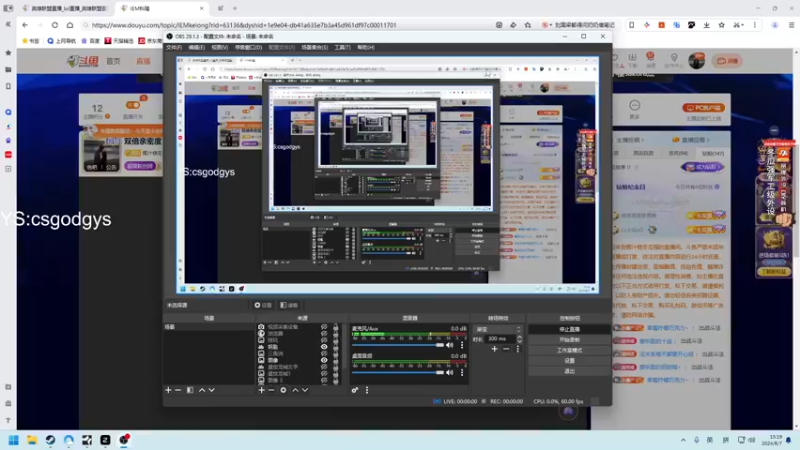Enable 工作室模式 studio mode
The image size is (800, 450).
(x=569, y=350)
